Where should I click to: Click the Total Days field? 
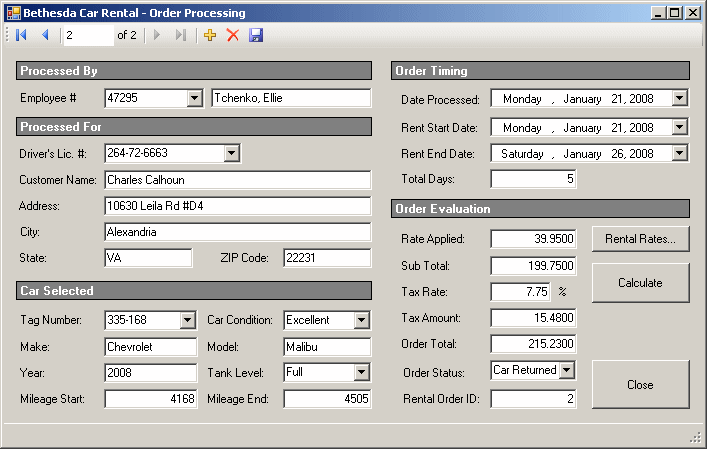[533, 179]
